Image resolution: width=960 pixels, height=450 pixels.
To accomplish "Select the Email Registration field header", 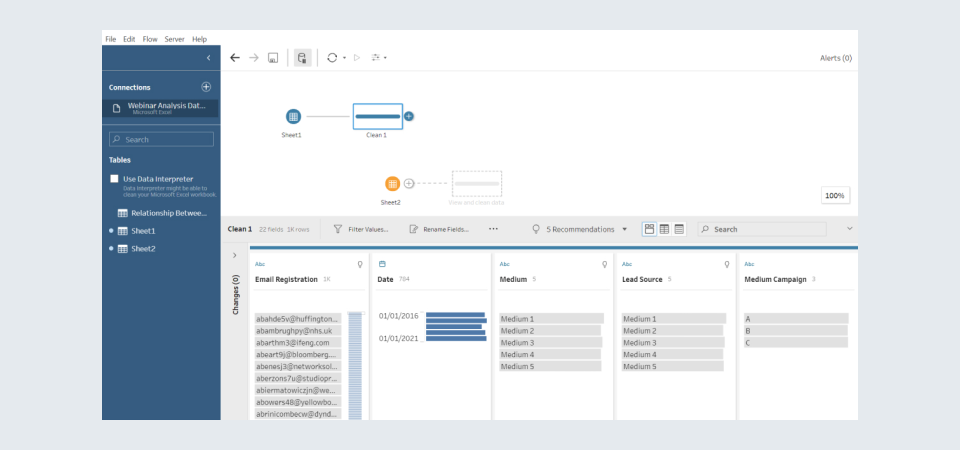I will tap(286, 279).
